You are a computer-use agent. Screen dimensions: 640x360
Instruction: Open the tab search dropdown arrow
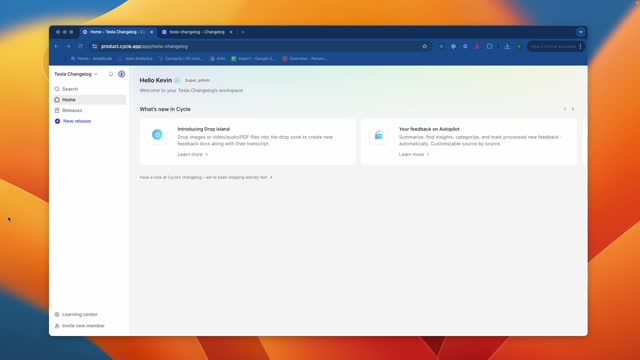pos(580,32)
